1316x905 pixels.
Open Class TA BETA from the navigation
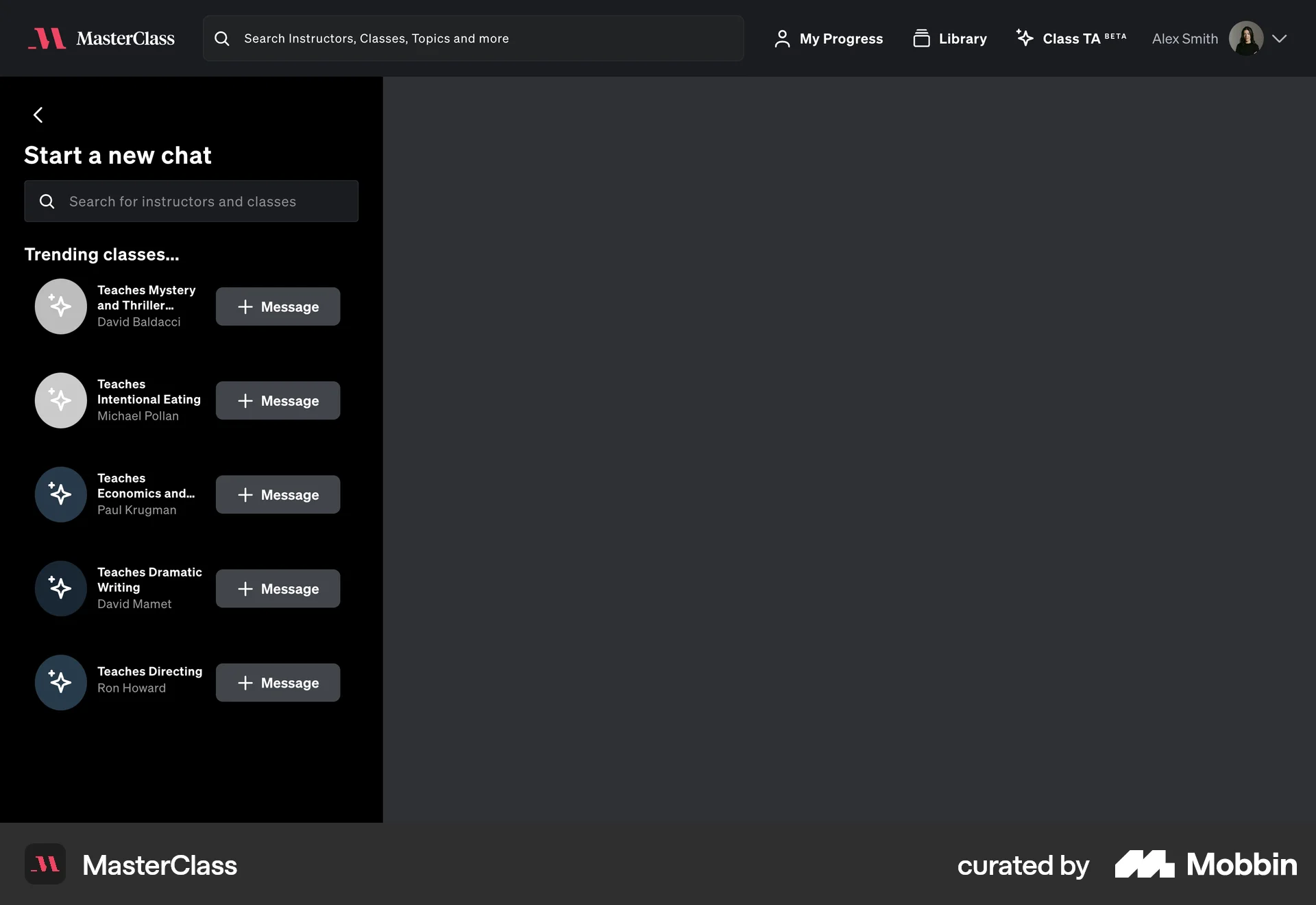click(x=1070, y=38)
